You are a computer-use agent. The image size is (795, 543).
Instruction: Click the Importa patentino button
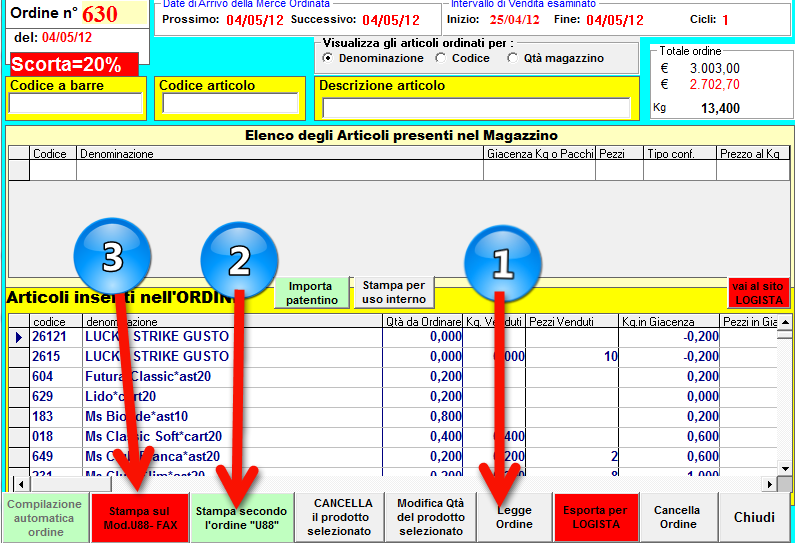pyautogui.click(x=312, y=293)
